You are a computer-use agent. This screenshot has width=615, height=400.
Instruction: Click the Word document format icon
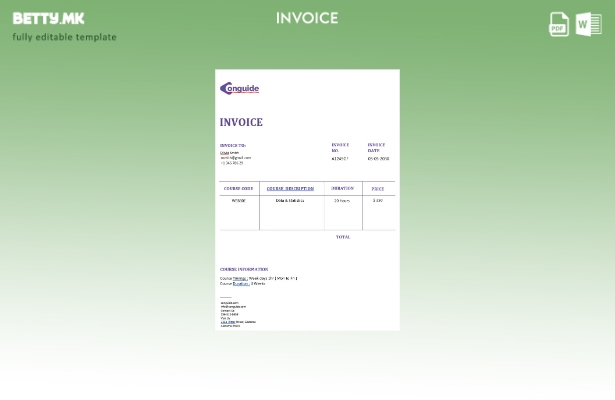pyautogui.click(x=589, y=23)
